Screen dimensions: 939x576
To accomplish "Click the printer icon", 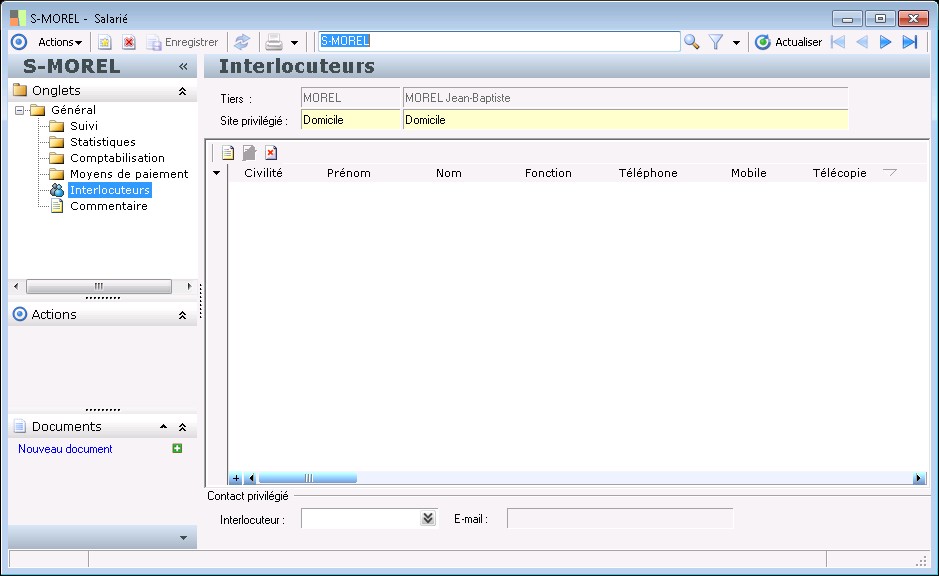I will tap(274, 42).
